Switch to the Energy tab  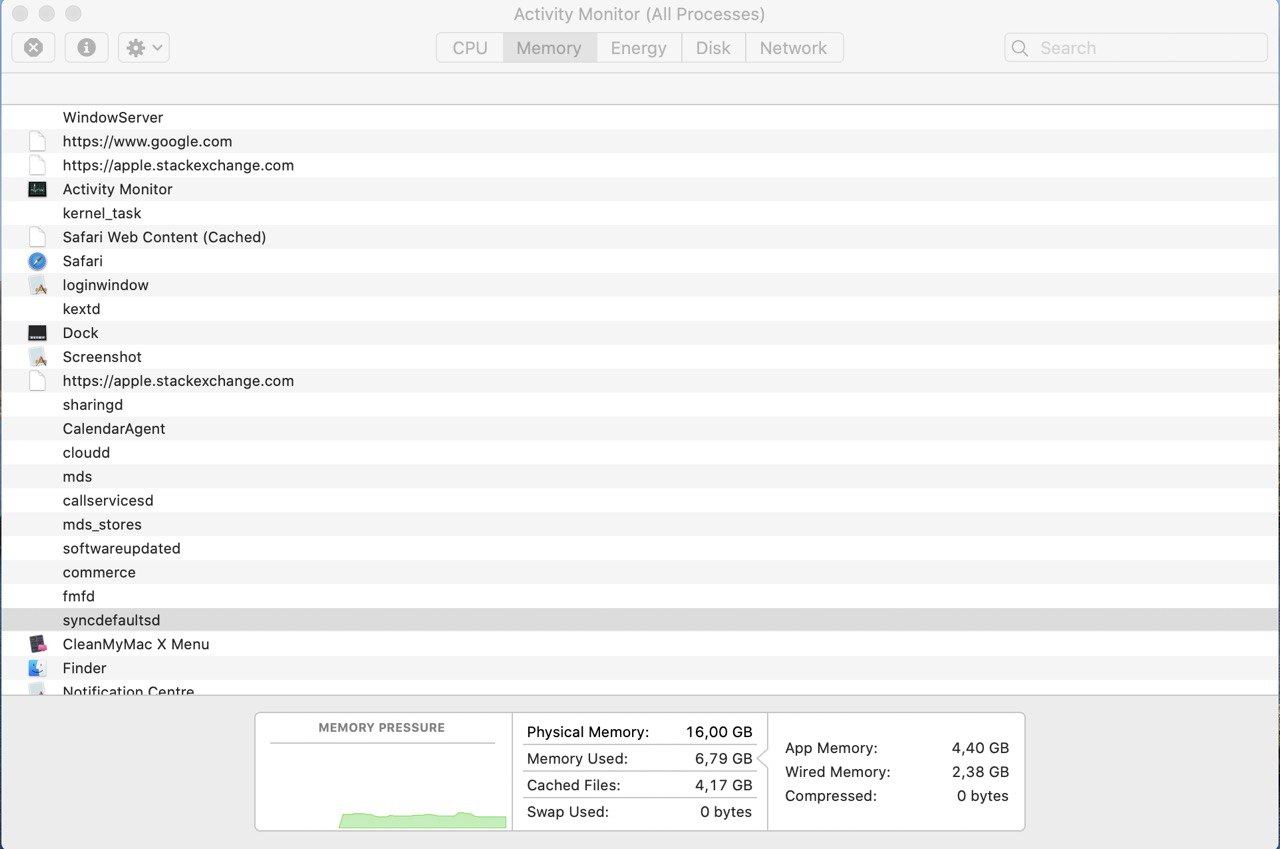pos(639,48)
